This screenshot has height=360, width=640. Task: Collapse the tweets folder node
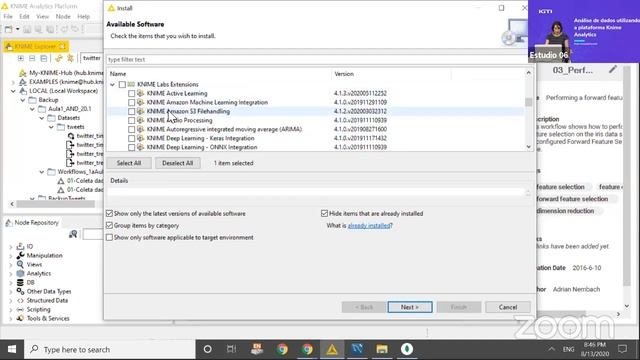tap(51, 127)
